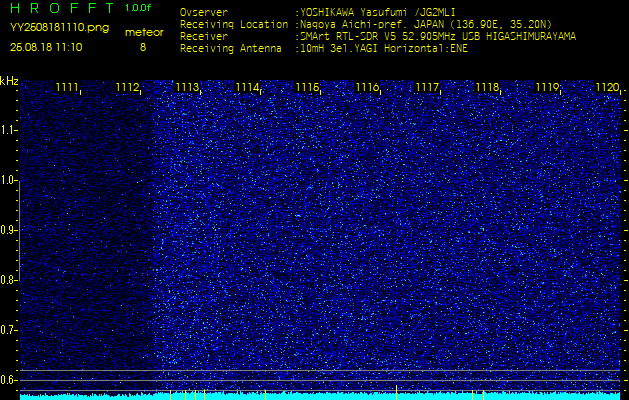This screenshot has height=400, width=629.
Task: Click the 1118 time axis label
Action: 487,87
